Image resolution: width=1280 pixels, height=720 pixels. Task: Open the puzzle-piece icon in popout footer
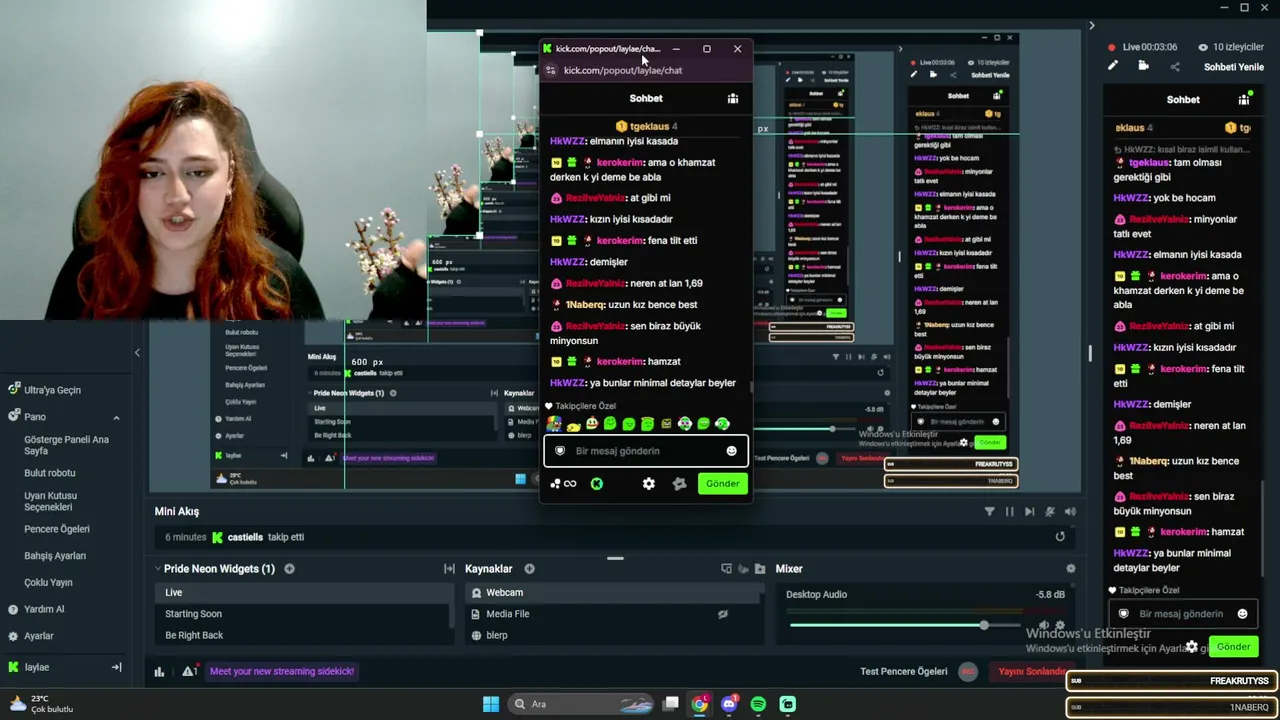click(x=680, y=484)
